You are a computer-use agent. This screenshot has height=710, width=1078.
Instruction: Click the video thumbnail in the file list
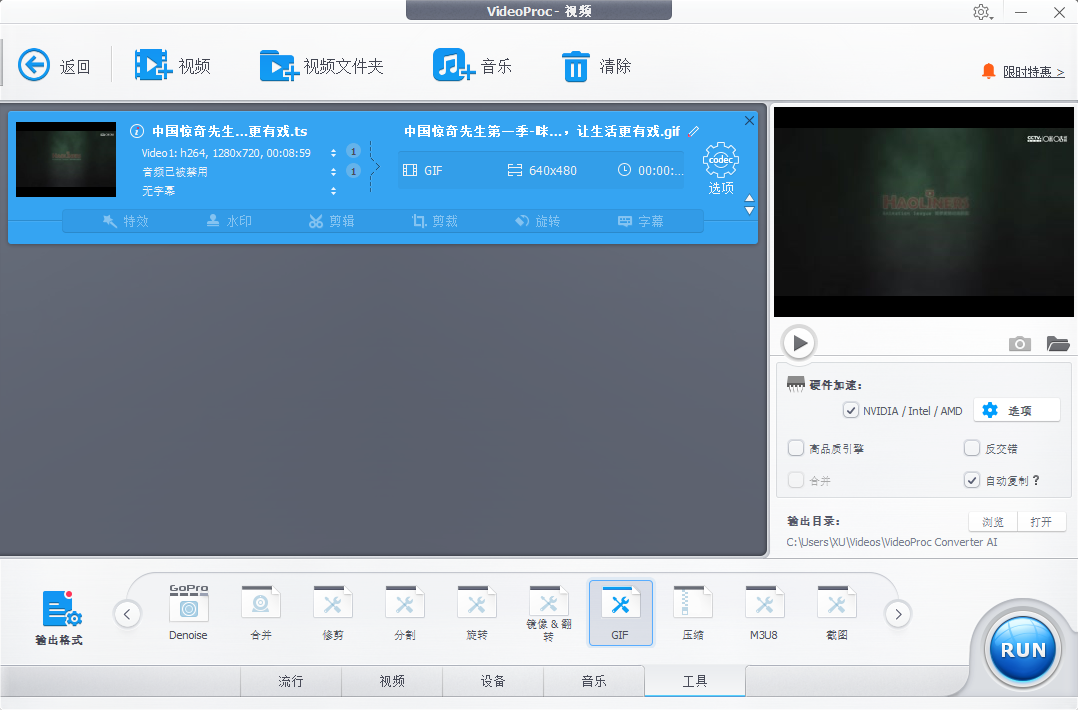65,159
